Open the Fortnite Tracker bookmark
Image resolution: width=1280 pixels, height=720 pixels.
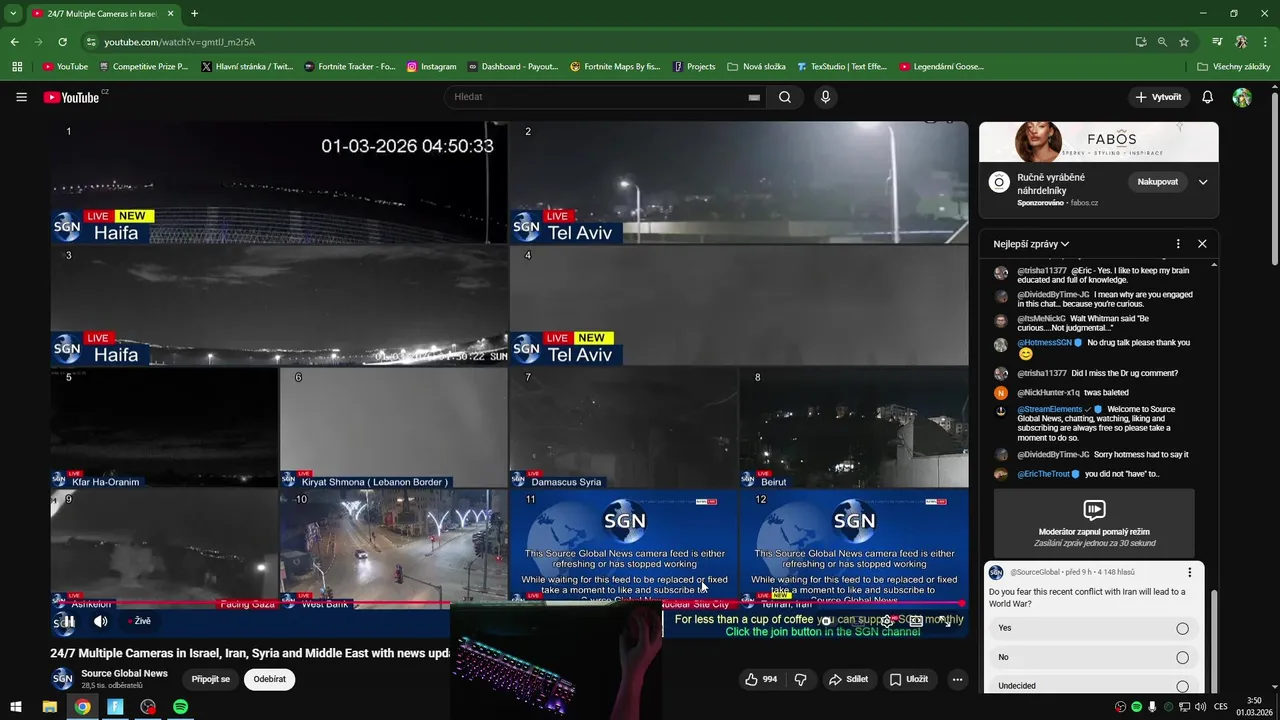click(x=350, y=67)
